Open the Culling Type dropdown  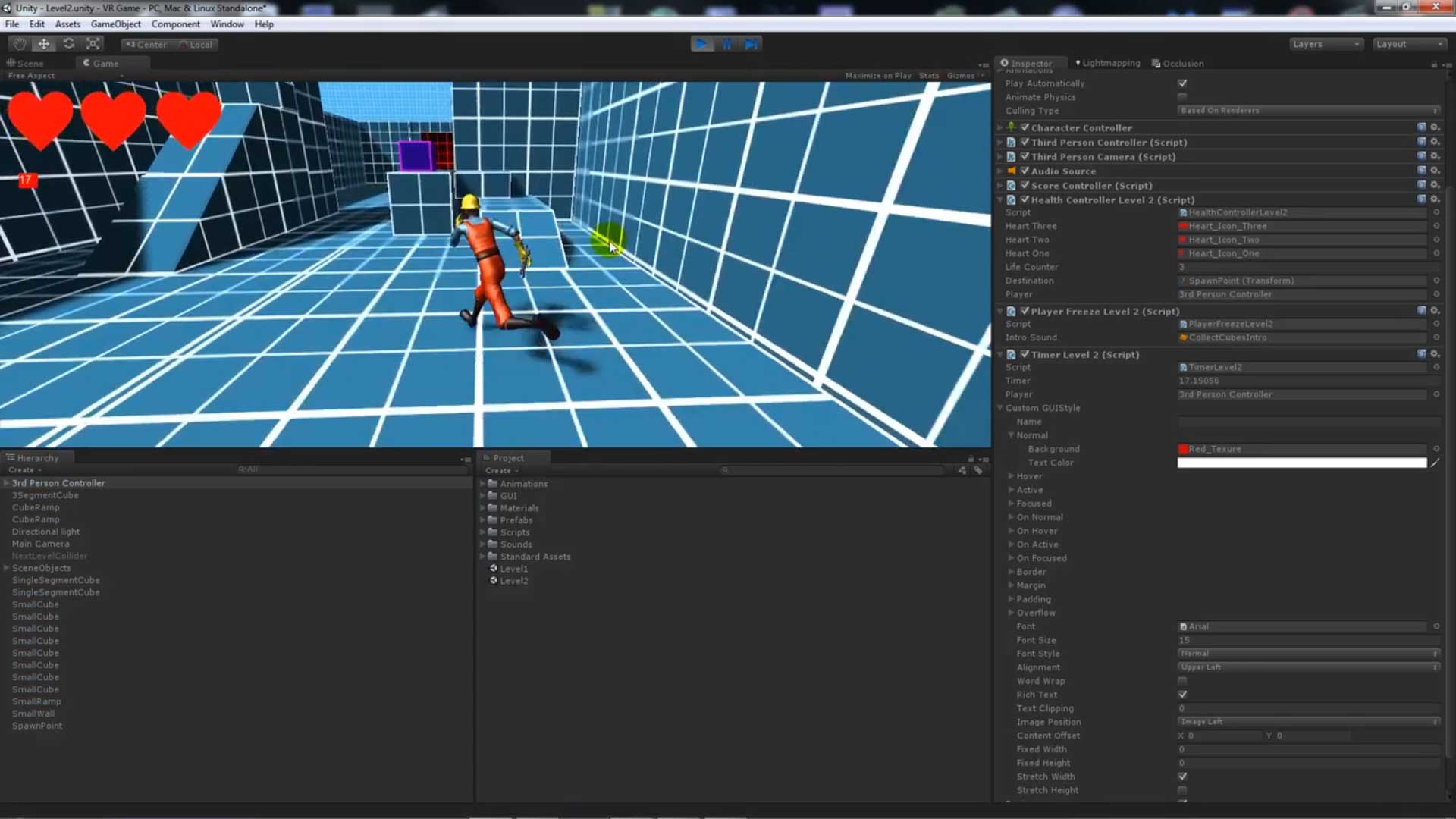[1309, 111]
